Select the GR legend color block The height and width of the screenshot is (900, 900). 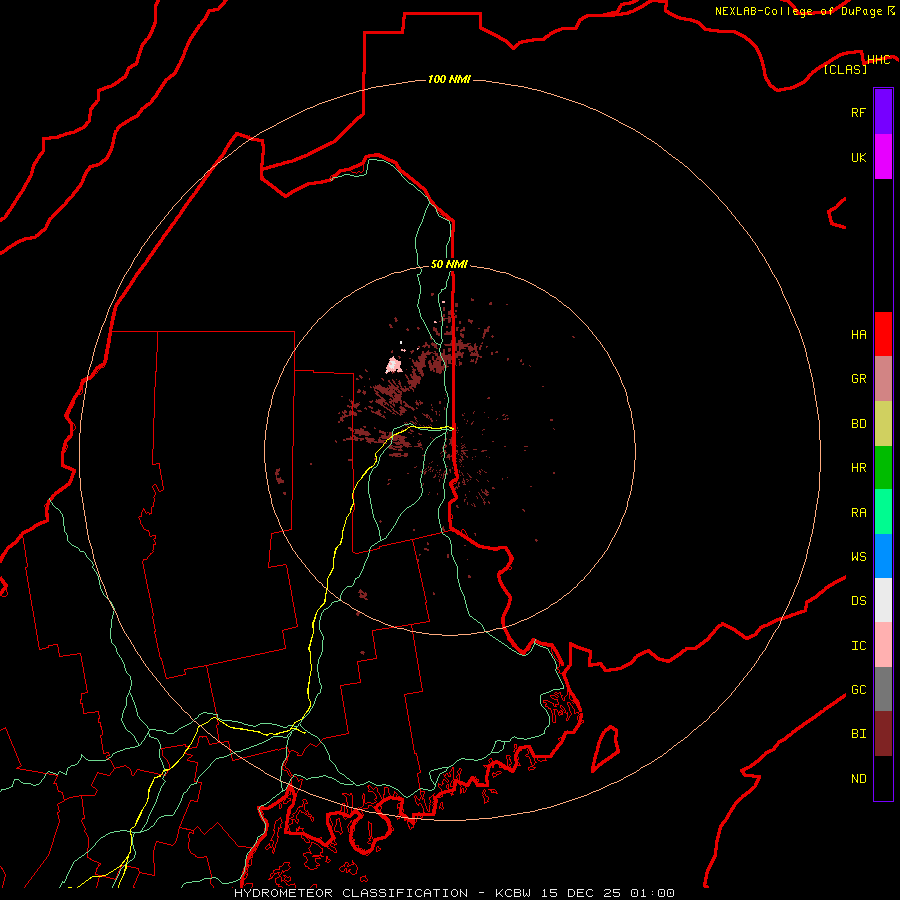pos(883,378)
